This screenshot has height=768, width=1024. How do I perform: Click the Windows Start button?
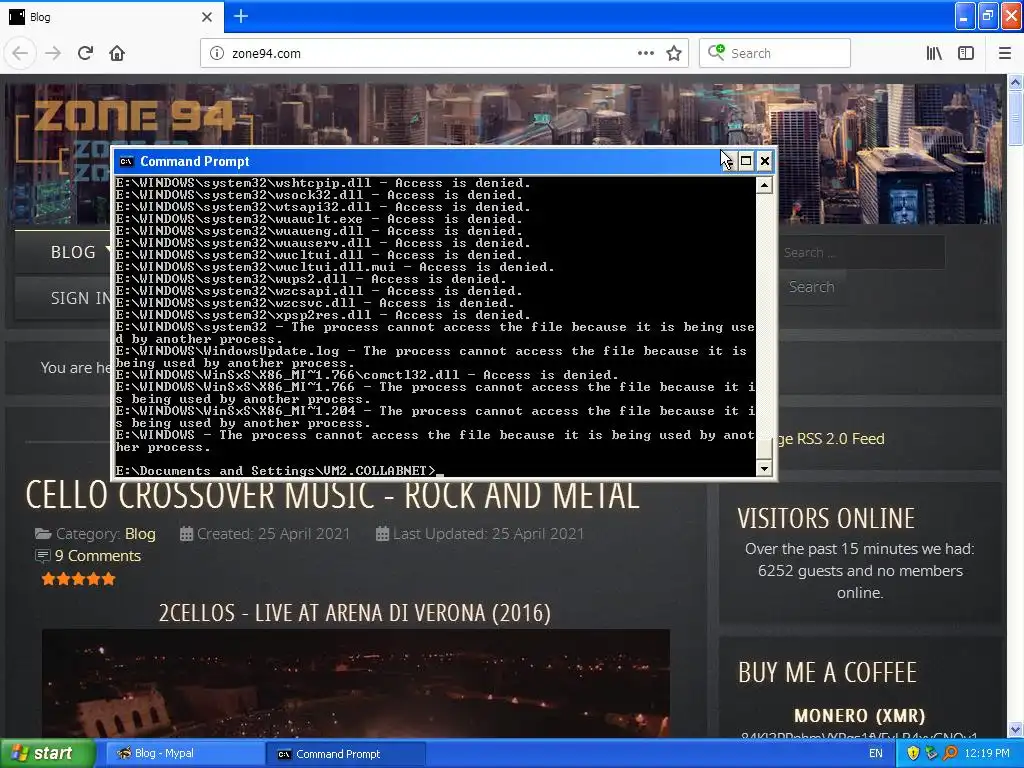(47, 754)
